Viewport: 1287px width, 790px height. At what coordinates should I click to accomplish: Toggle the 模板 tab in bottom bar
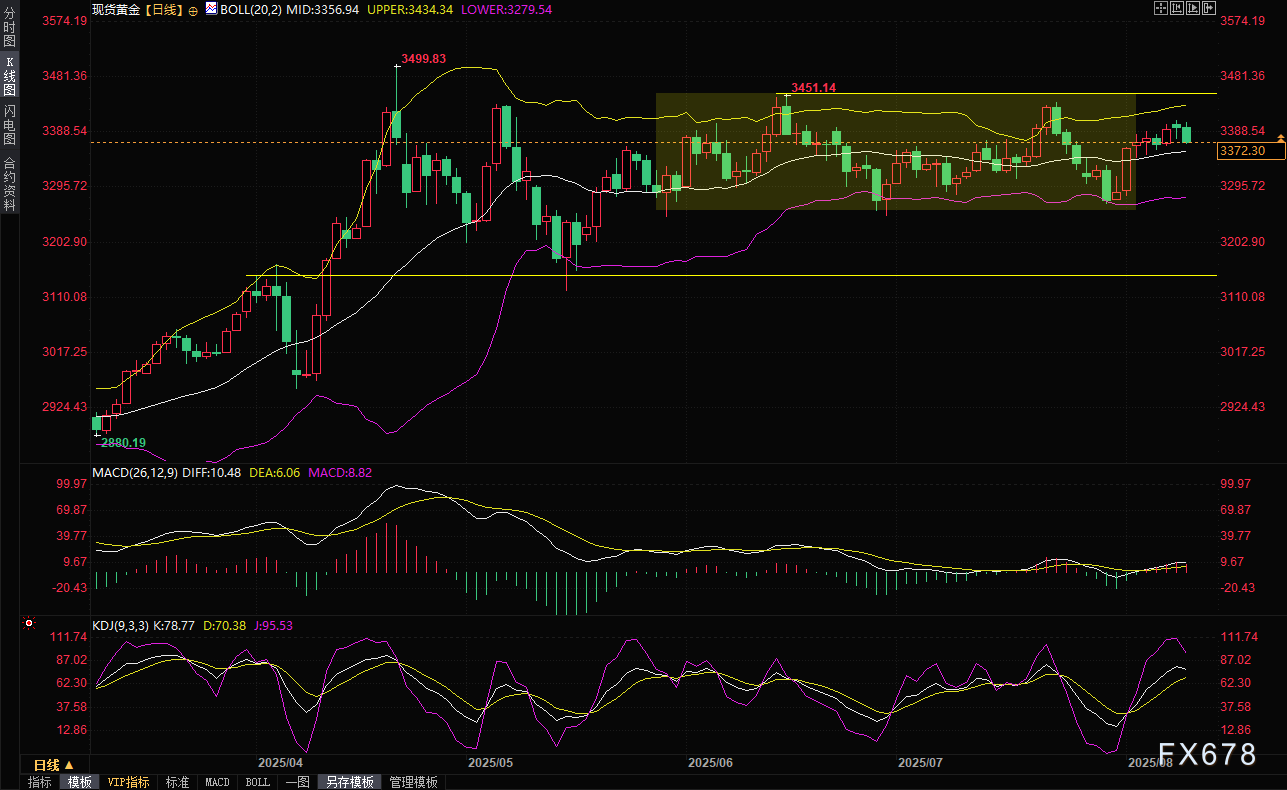pyautogui.click(x=80, y=782)
